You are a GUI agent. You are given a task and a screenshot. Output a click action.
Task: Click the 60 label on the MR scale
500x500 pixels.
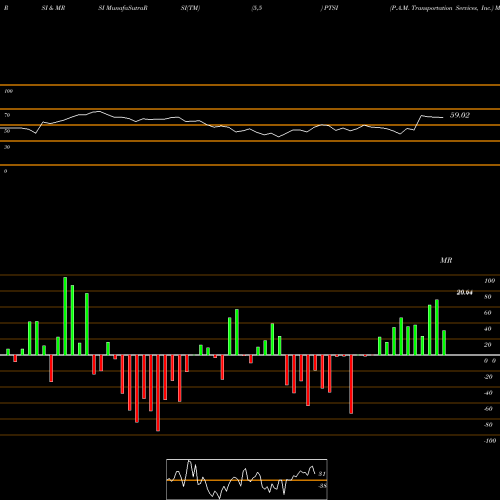coord(488,313)
